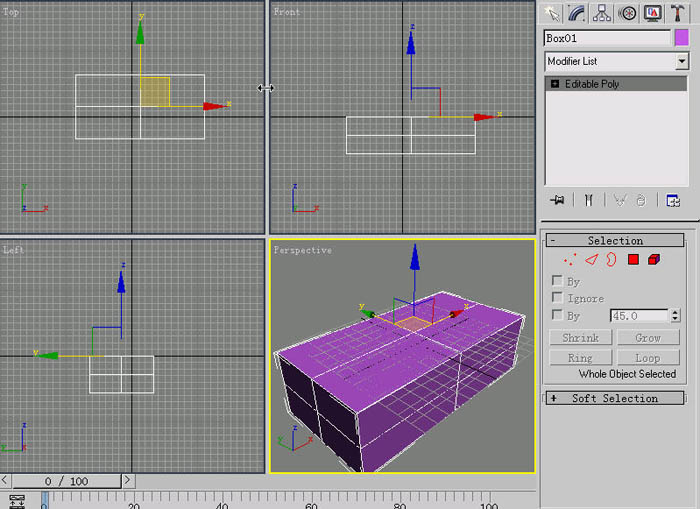Select Edge sub-object level

(x=592, y=259)
